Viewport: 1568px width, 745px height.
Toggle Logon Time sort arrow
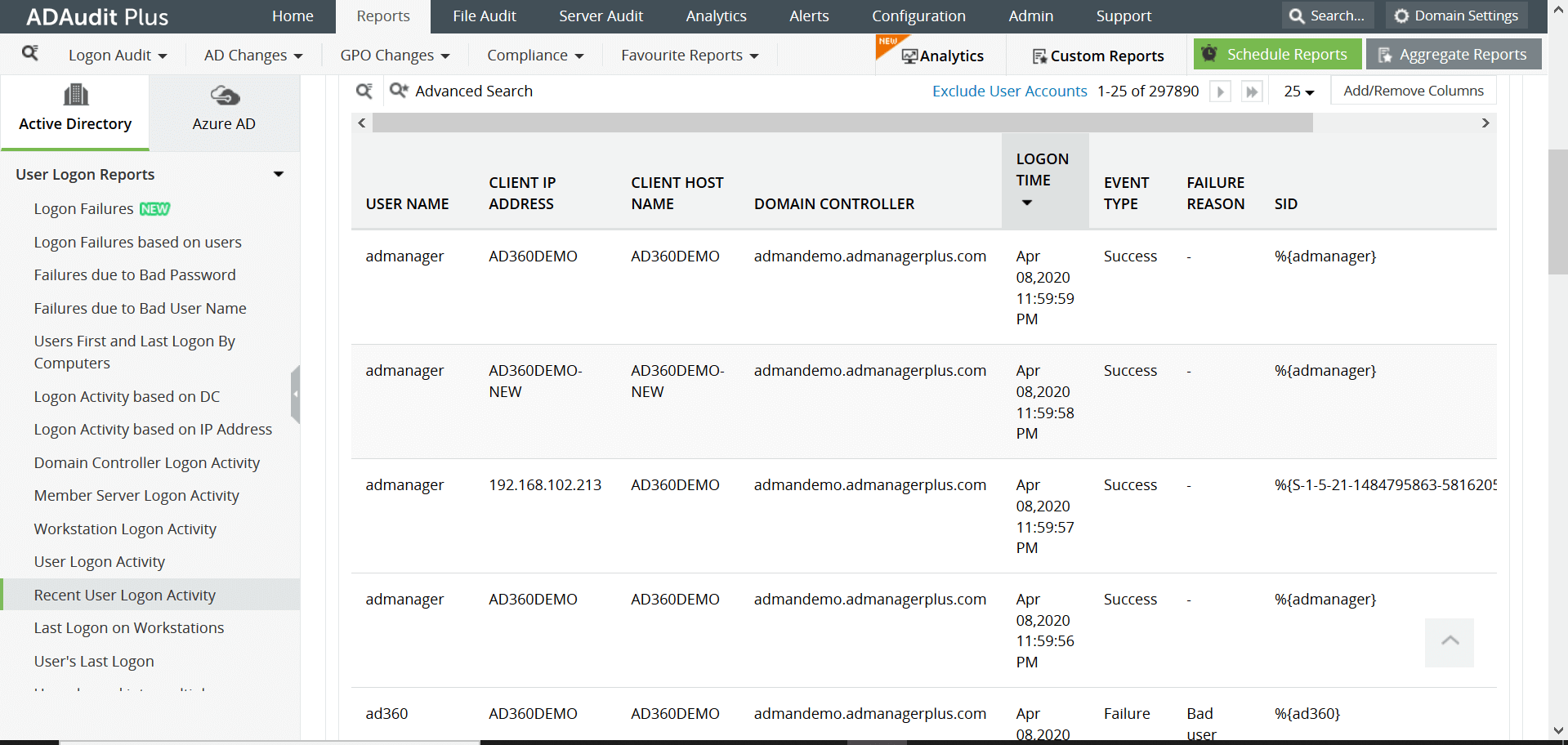[x=1027, y=203]
